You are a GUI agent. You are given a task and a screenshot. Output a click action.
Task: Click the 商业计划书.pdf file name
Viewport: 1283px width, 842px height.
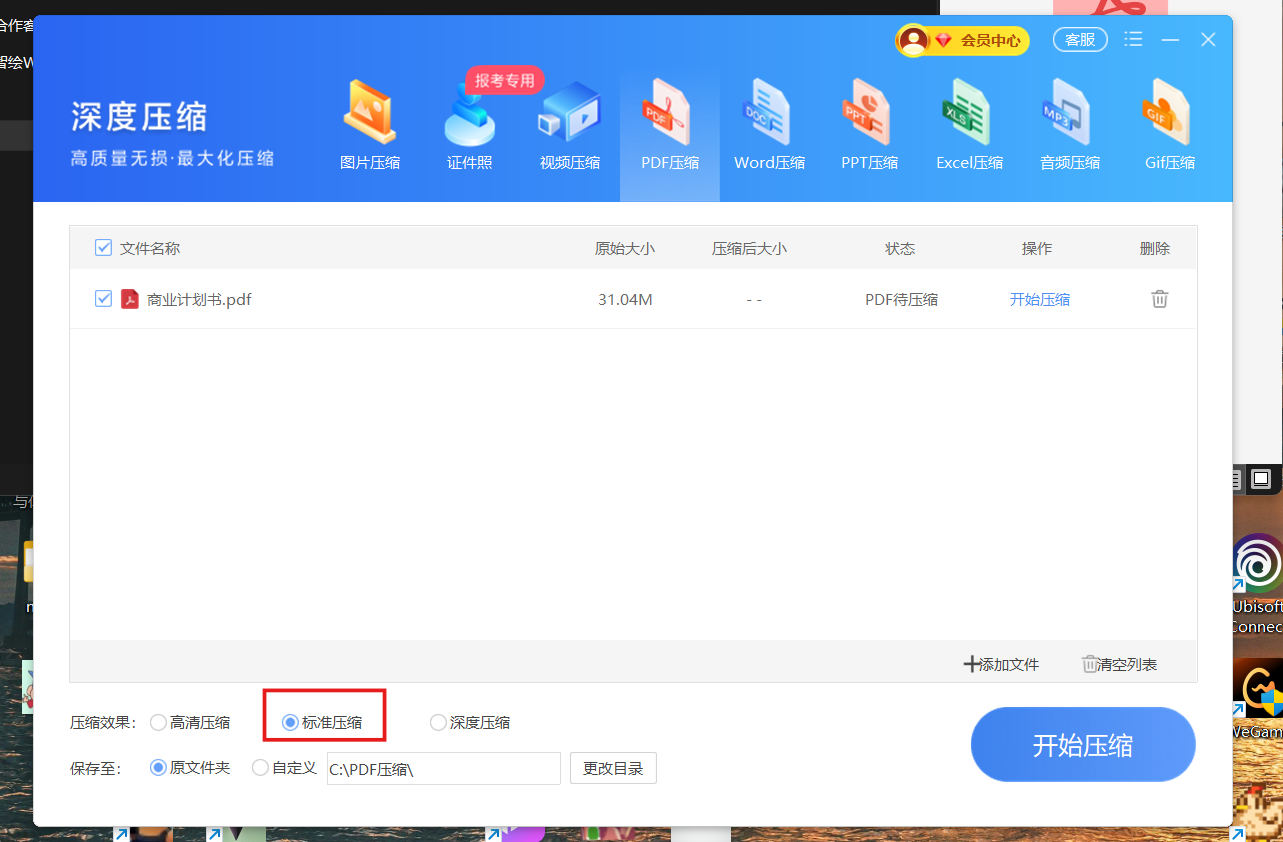coord(199,299)
